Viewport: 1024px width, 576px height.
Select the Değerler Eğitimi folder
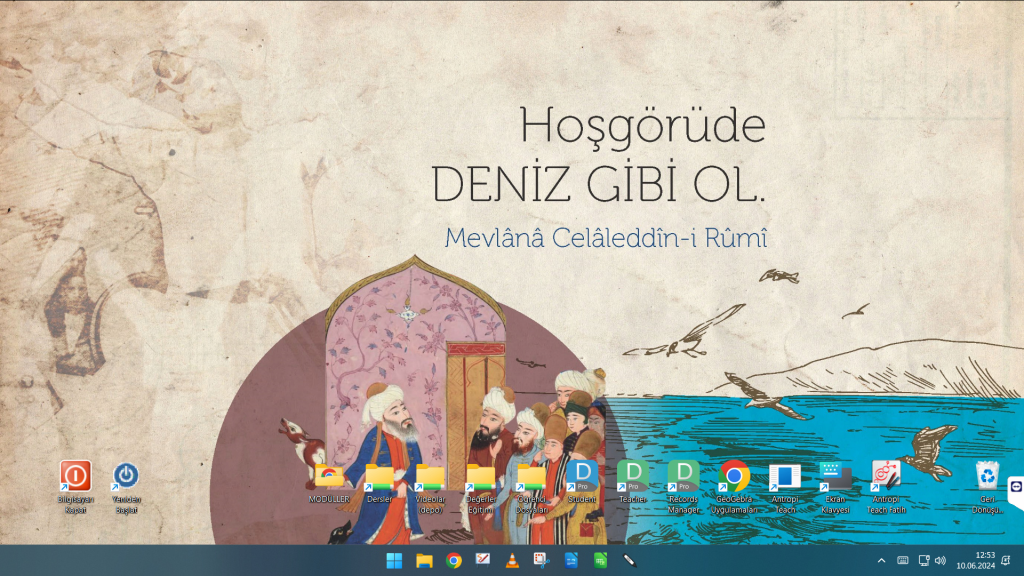point(481,476)
